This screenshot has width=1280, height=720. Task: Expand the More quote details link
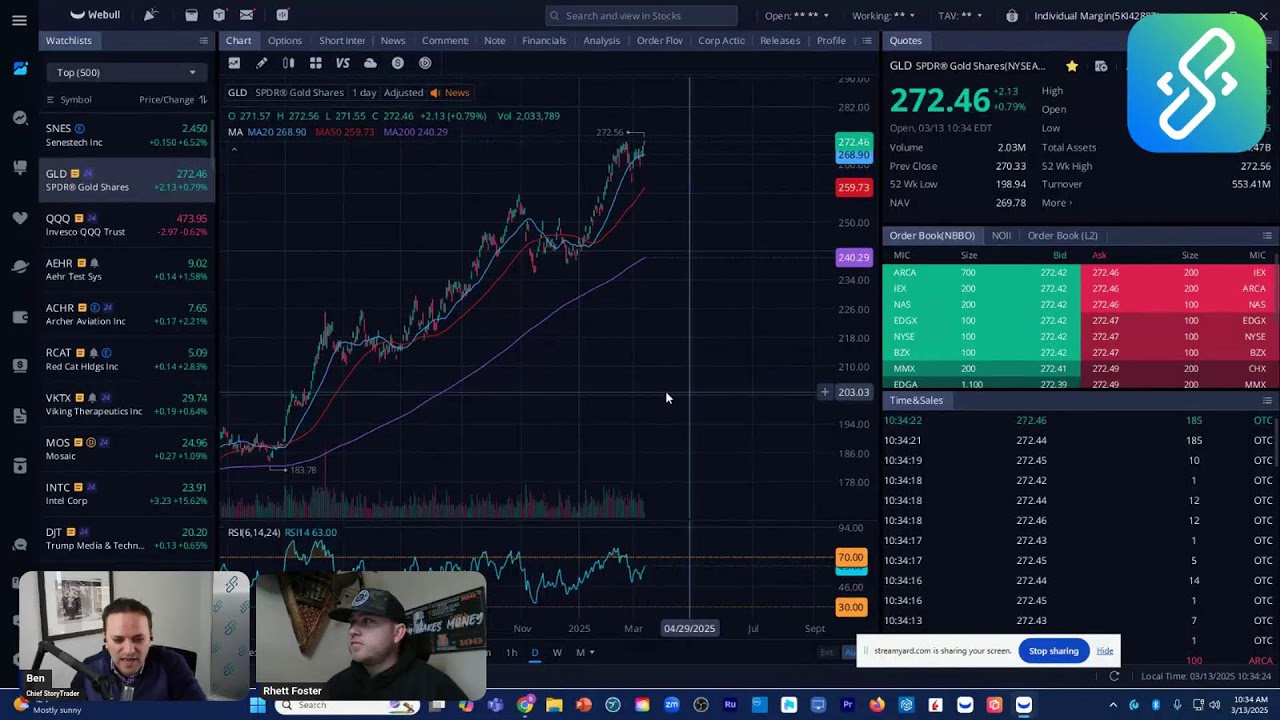coord(1056,203)
